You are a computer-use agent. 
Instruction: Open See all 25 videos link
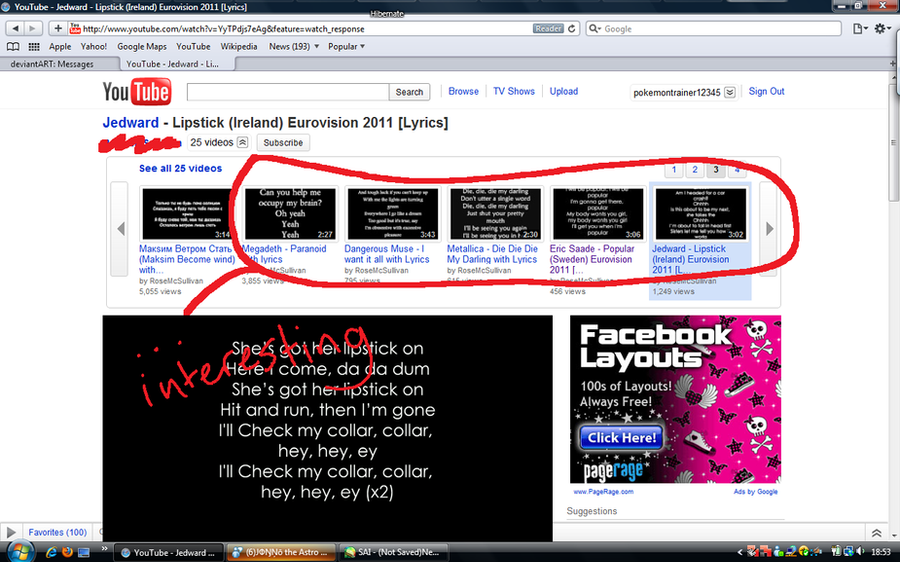[x=180, y=168]
